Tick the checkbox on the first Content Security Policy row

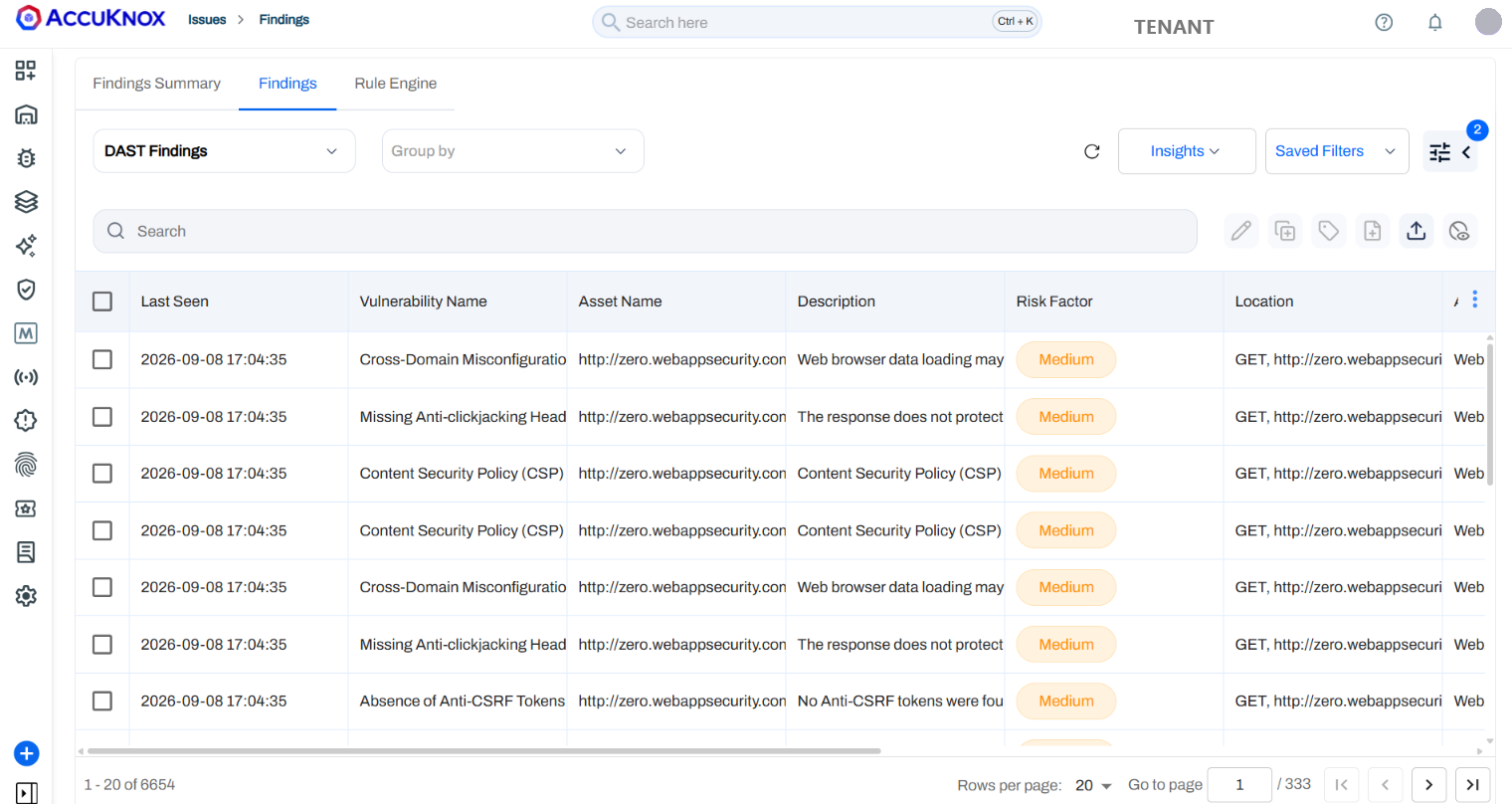(x=102, y=474)
